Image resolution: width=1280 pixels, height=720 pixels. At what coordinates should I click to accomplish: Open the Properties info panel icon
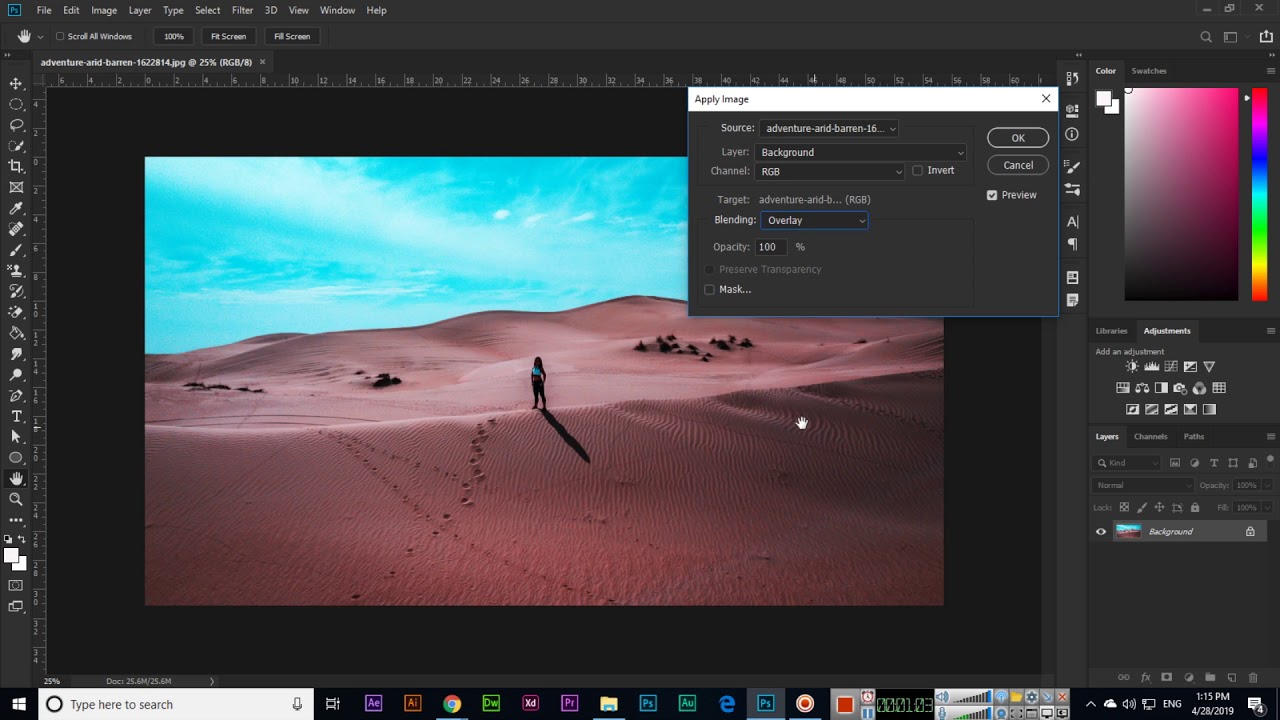1072,134
